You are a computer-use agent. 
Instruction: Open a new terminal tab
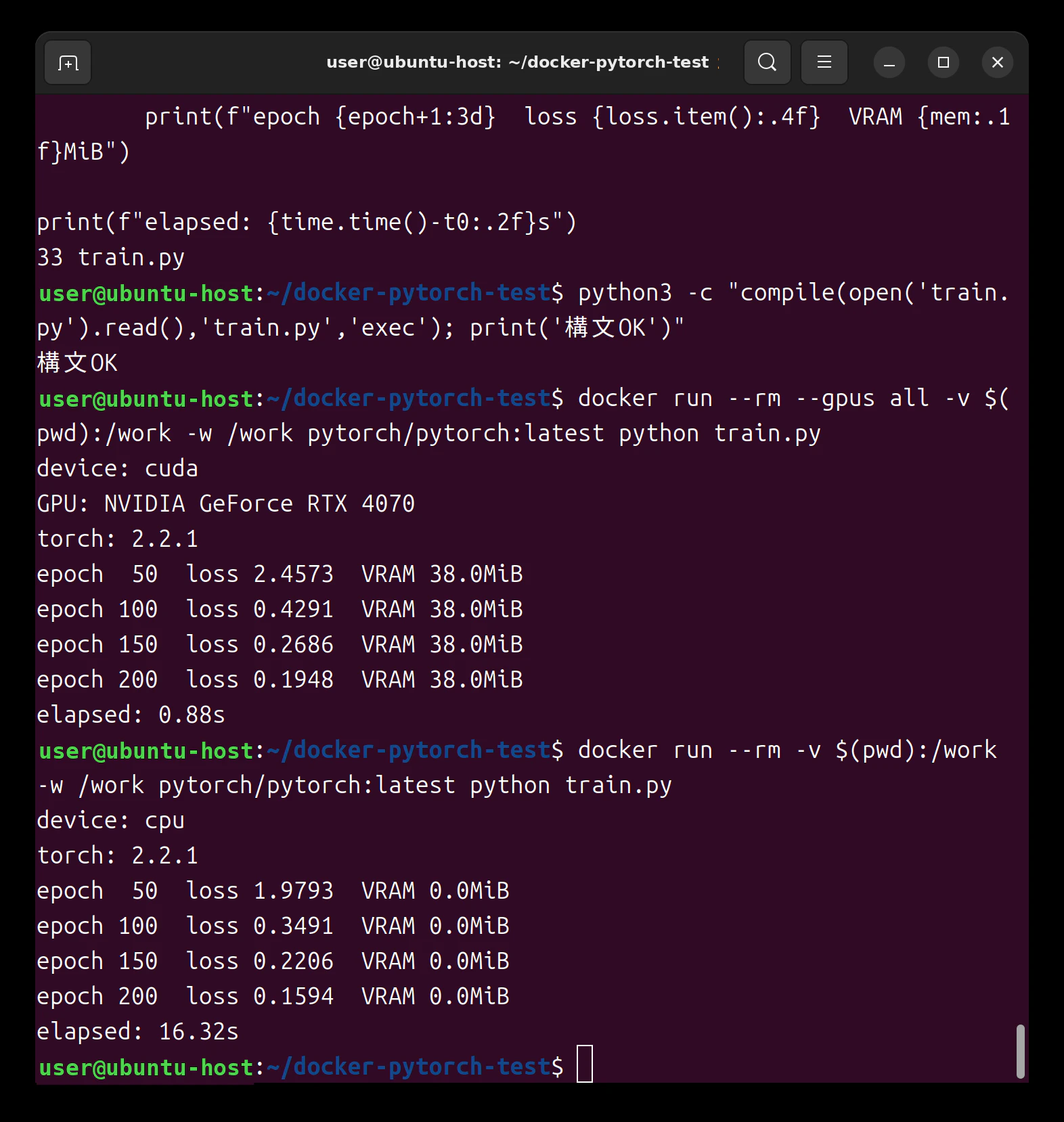[x=68, y=63]
